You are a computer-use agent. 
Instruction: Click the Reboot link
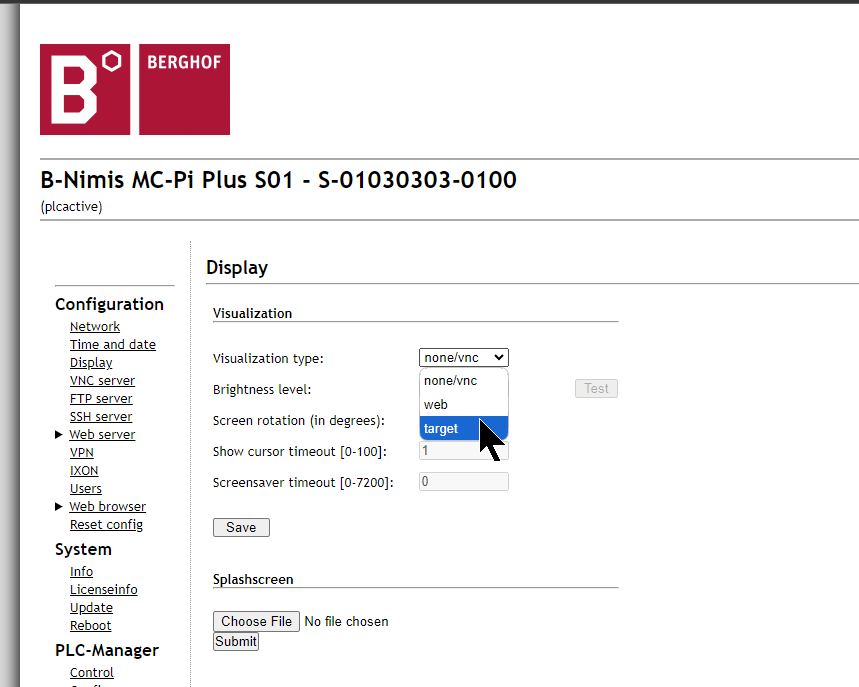point(90,626)
